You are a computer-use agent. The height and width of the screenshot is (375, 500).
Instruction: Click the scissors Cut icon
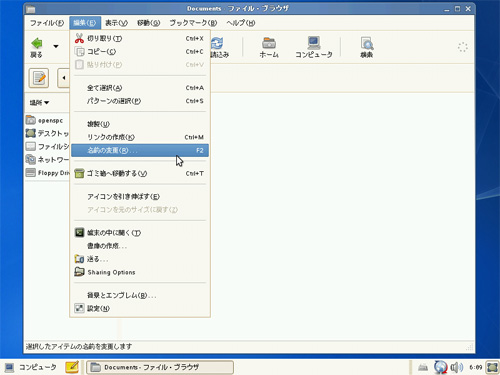[79, 38]
